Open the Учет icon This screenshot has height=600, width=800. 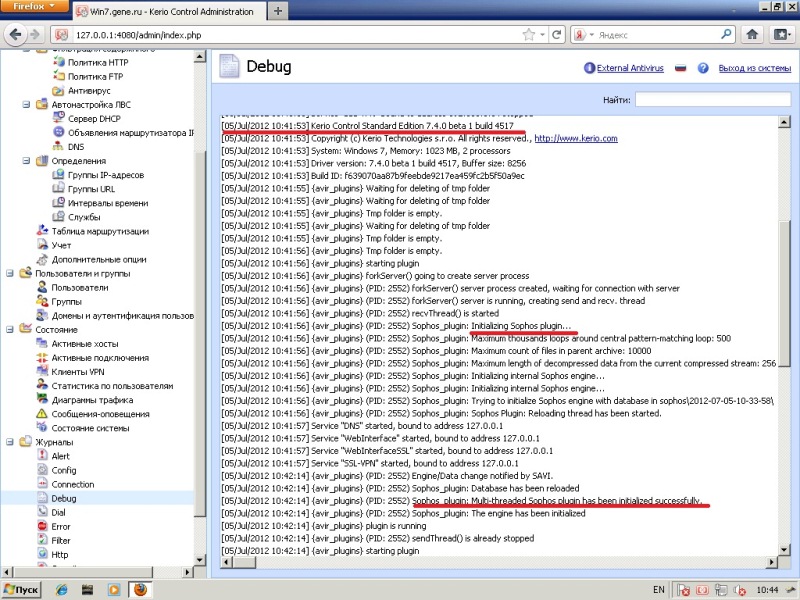pos(42,245)
